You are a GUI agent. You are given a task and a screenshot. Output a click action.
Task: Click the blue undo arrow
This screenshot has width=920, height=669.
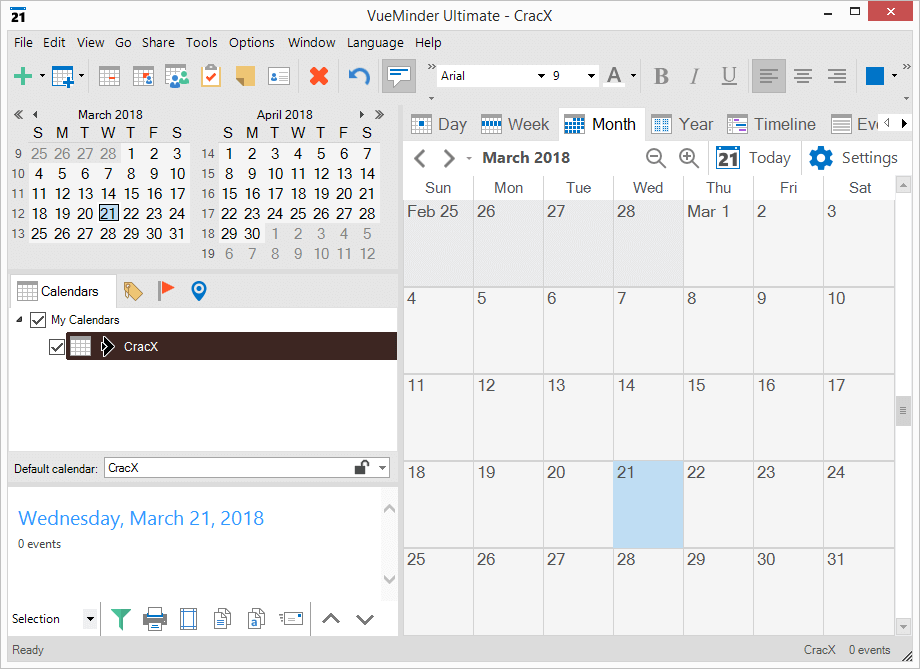[x=359, y=76]
